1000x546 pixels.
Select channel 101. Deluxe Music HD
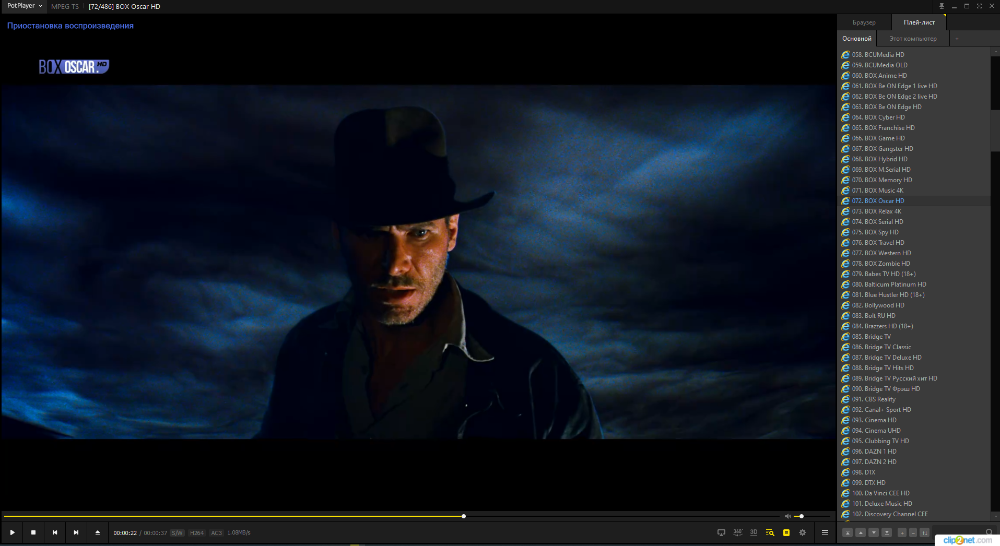[915, 504]
